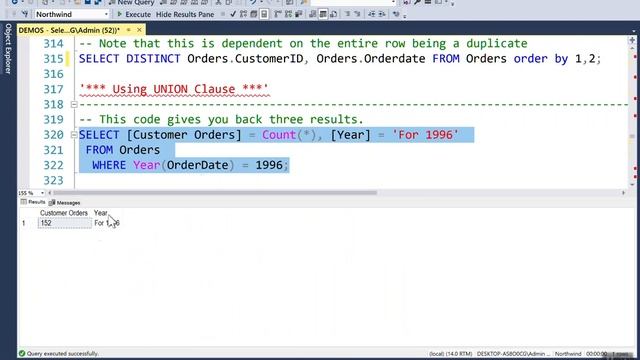Click 'FROM Orders' on line 321
This screenshot has width=640, height=360.
tap(123, 150)
